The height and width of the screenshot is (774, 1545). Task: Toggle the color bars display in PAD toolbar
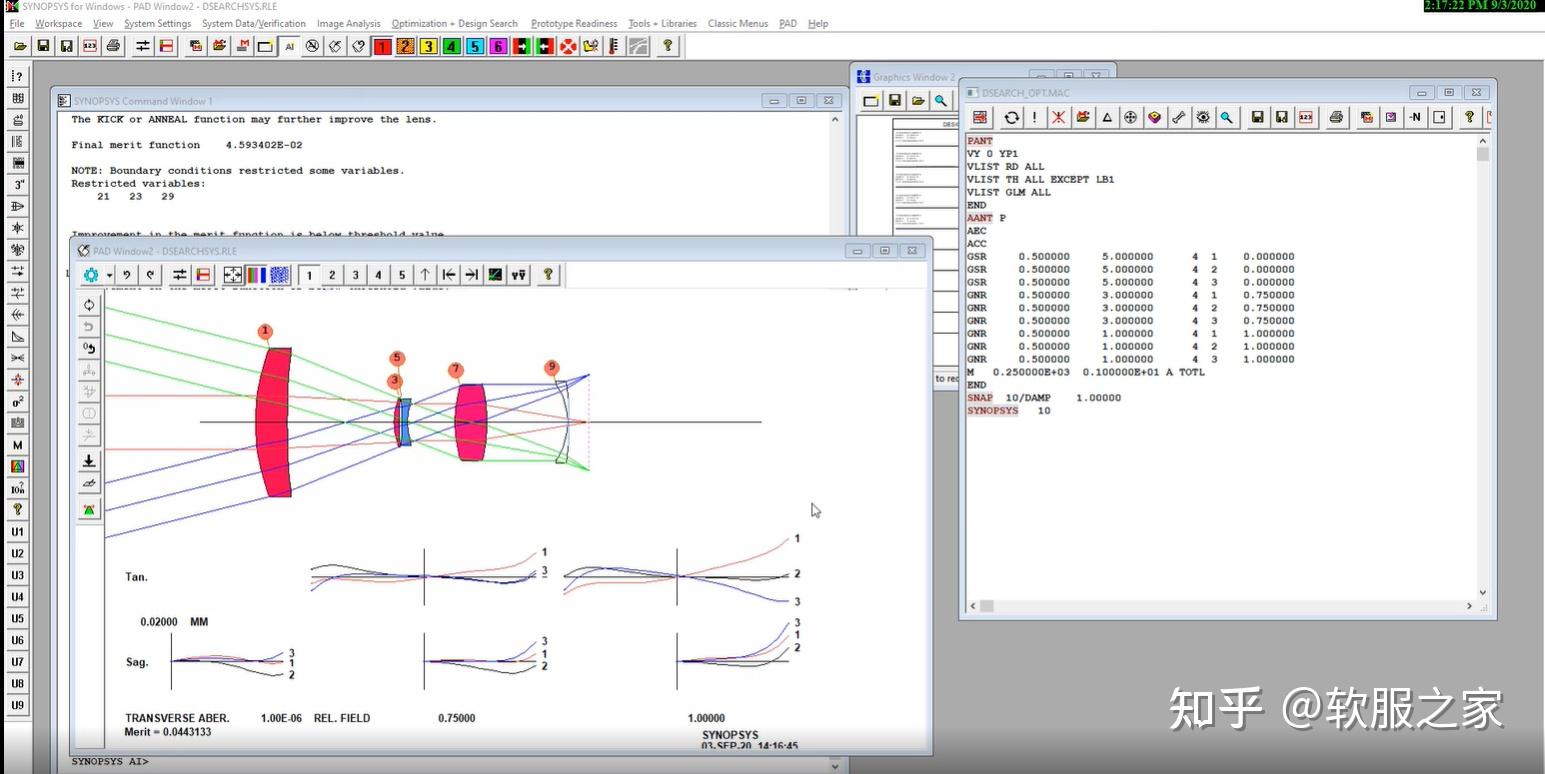256,275
